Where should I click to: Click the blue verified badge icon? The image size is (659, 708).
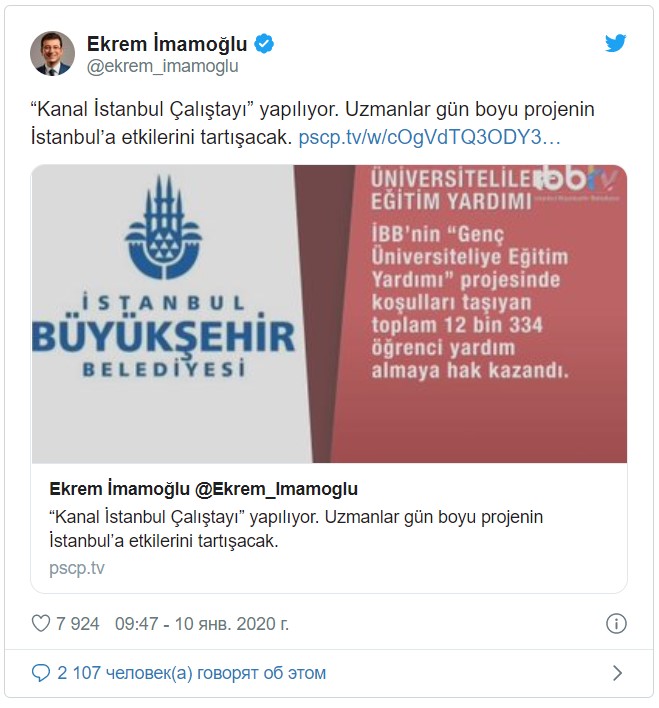[264, 44]
